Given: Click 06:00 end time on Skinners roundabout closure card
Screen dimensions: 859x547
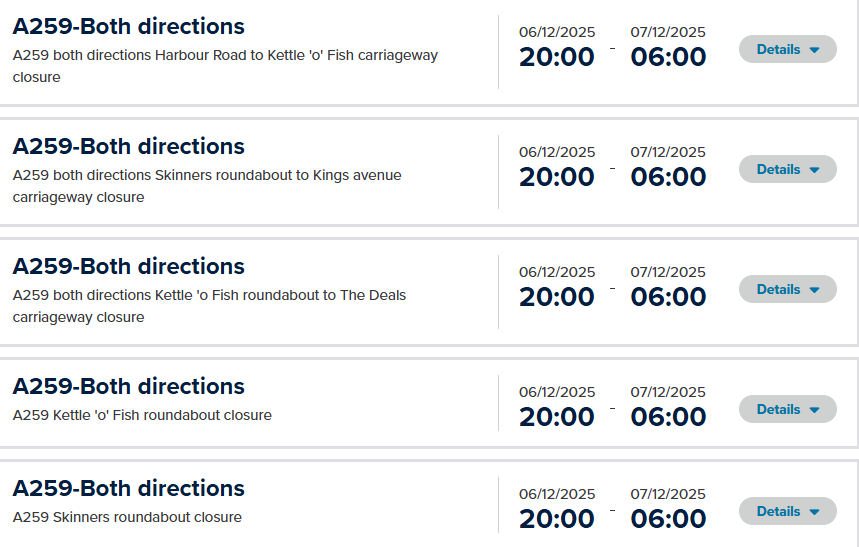Looking at the screenshot, I should click(668, 519).
